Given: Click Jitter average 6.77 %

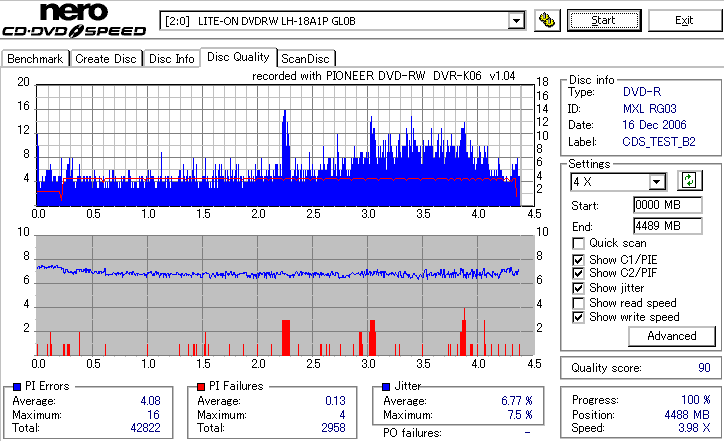Looking at the screenshot, I should tap(517, 401).
